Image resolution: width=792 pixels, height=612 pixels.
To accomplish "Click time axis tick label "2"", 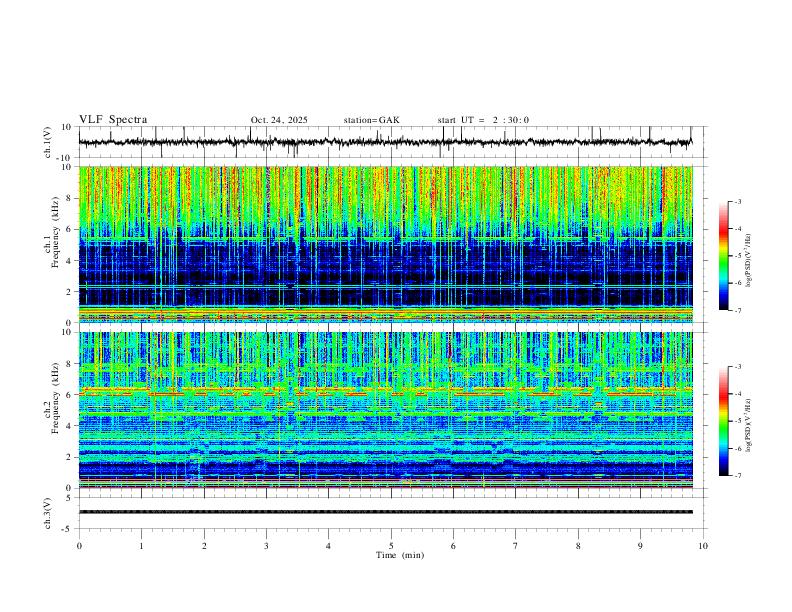I will (x=204, y=546).
